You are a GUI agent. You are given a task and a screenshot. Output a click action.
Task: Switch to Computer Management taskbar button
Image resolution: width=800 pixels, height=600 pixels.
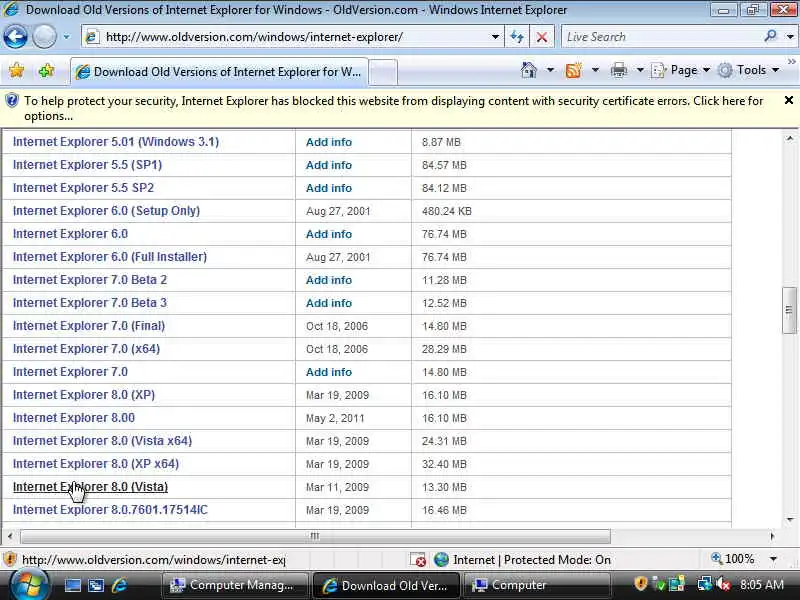pos(236,585)
